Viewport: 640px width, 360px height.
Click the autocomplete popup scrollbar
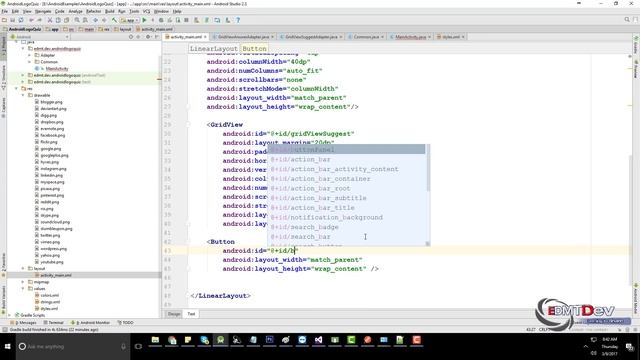click(x=428, y=168)
